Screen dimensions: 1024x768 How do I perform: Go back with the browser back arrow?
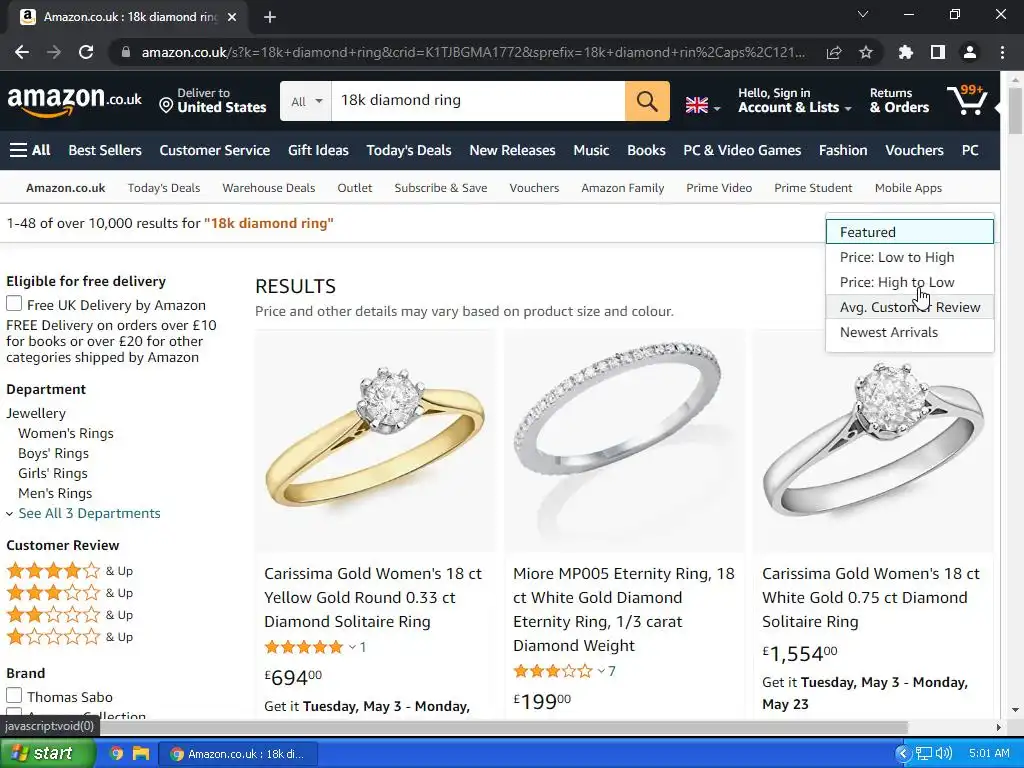22,52
